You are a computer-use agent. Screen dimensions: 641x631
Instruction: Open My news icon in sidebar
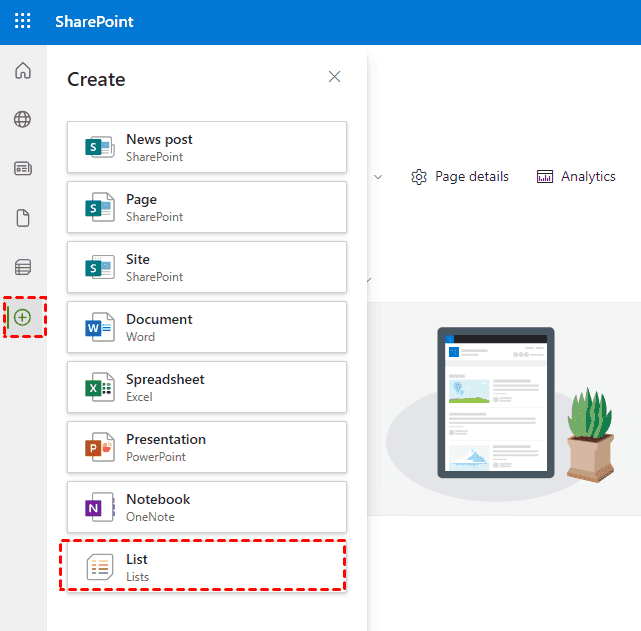click(23, 168)
